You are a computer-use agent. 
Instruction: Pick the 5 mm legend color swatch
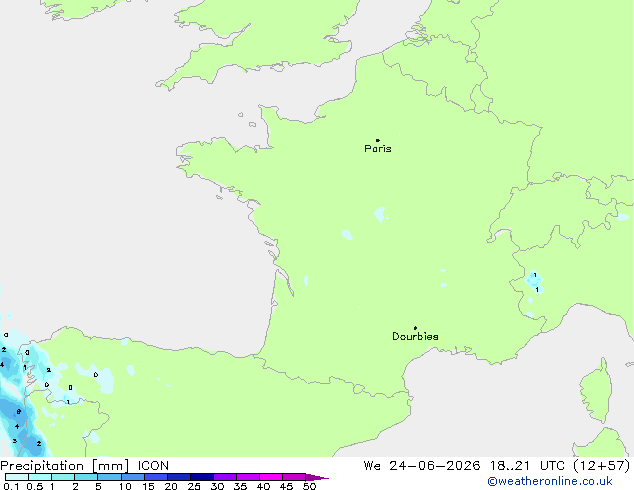click(109, 477)
